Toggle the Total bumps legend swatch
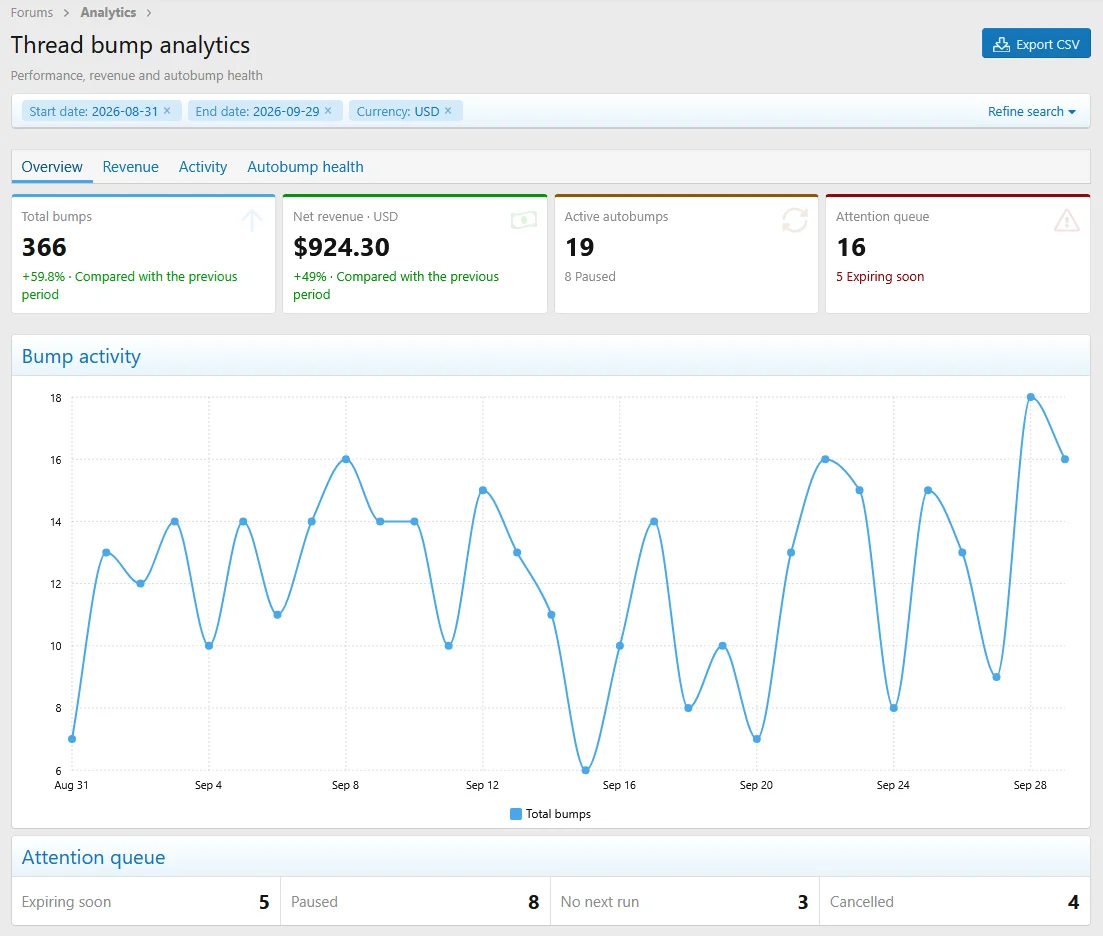 [x=516, y=814]
